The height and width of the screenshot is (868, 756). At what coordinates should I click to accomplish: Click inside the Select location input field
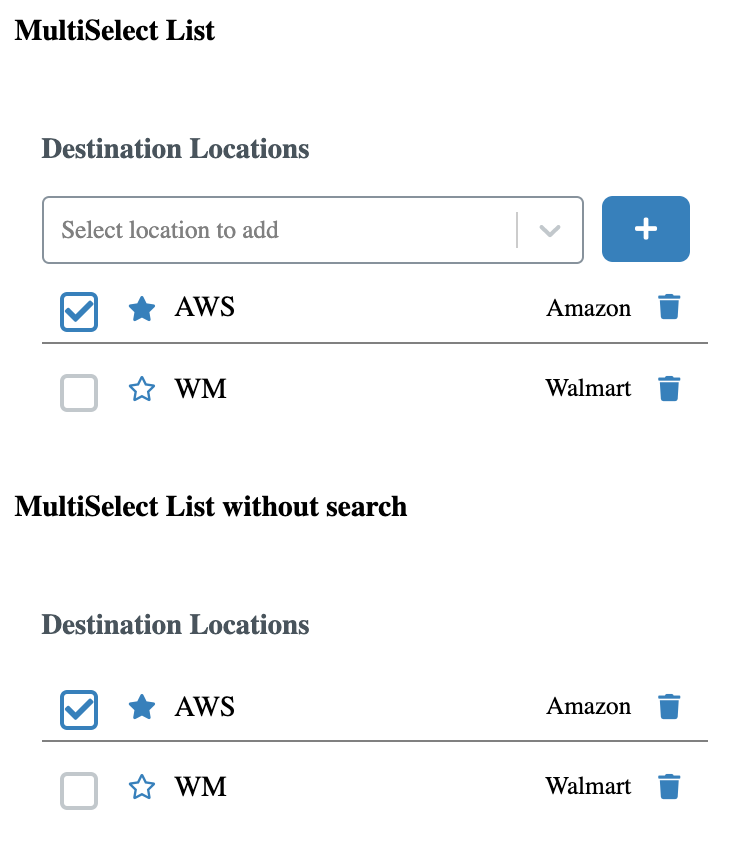click(250, 230)
